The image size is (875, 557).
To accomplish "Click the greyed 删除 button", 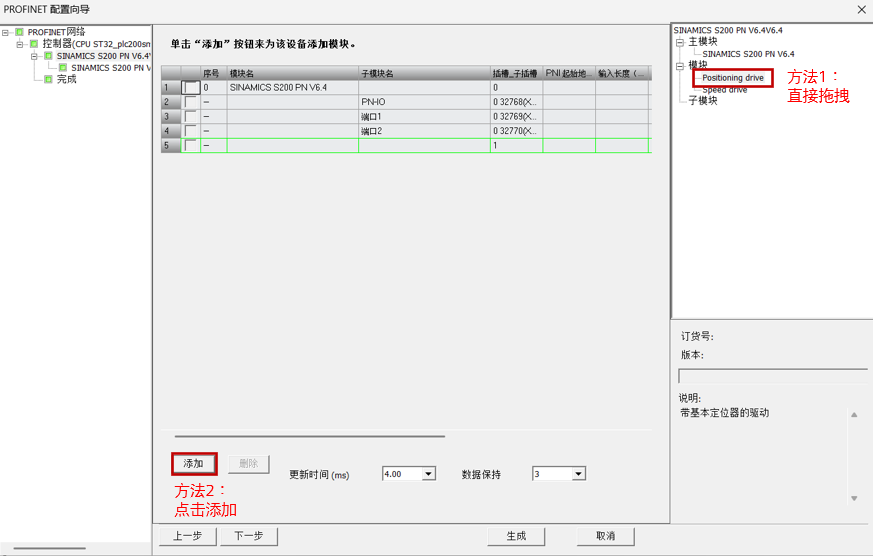I will (x=248, y=464).
